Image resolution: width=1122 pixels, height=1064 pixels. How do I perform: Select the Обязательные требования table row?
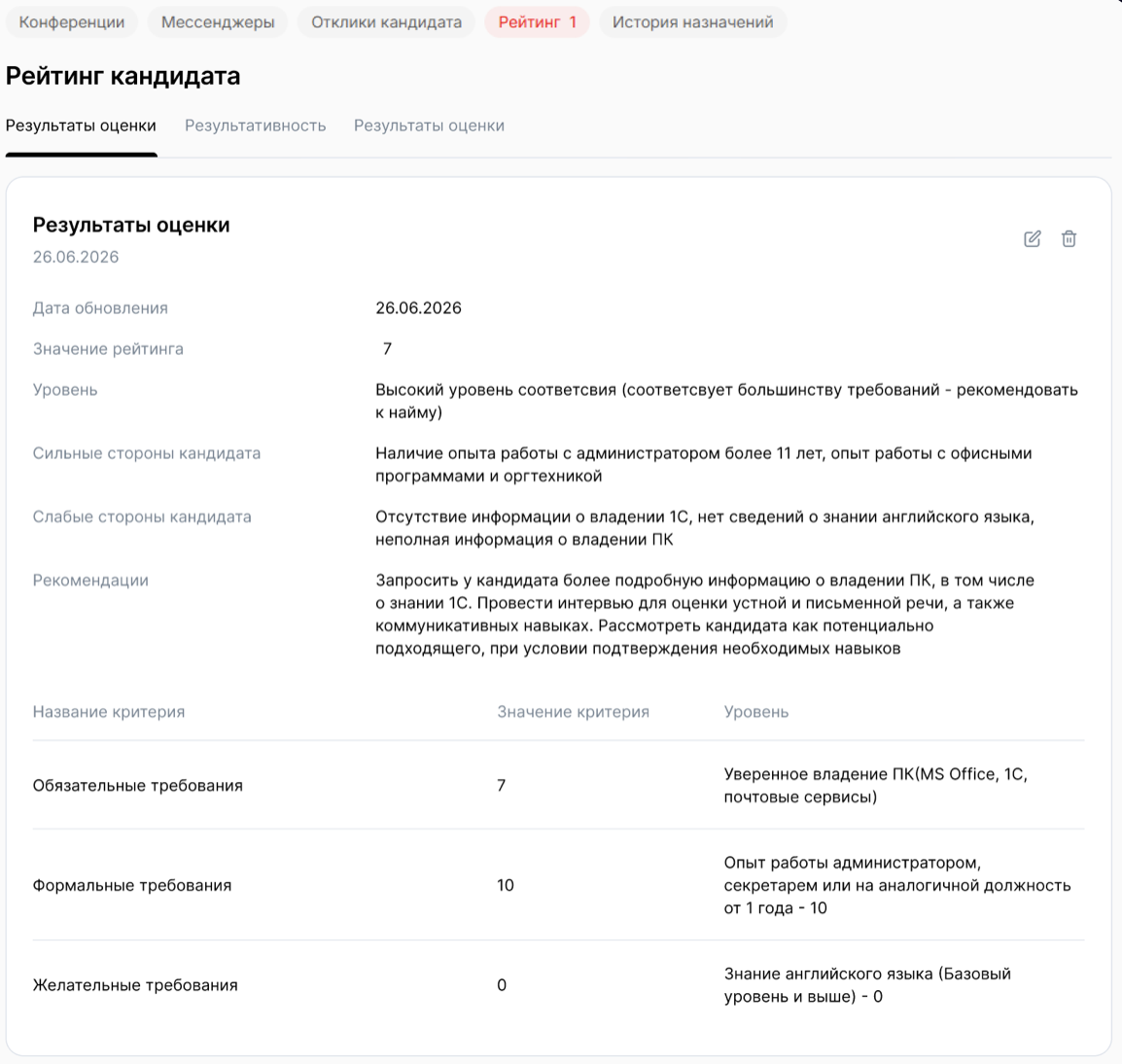pos(138,786)
